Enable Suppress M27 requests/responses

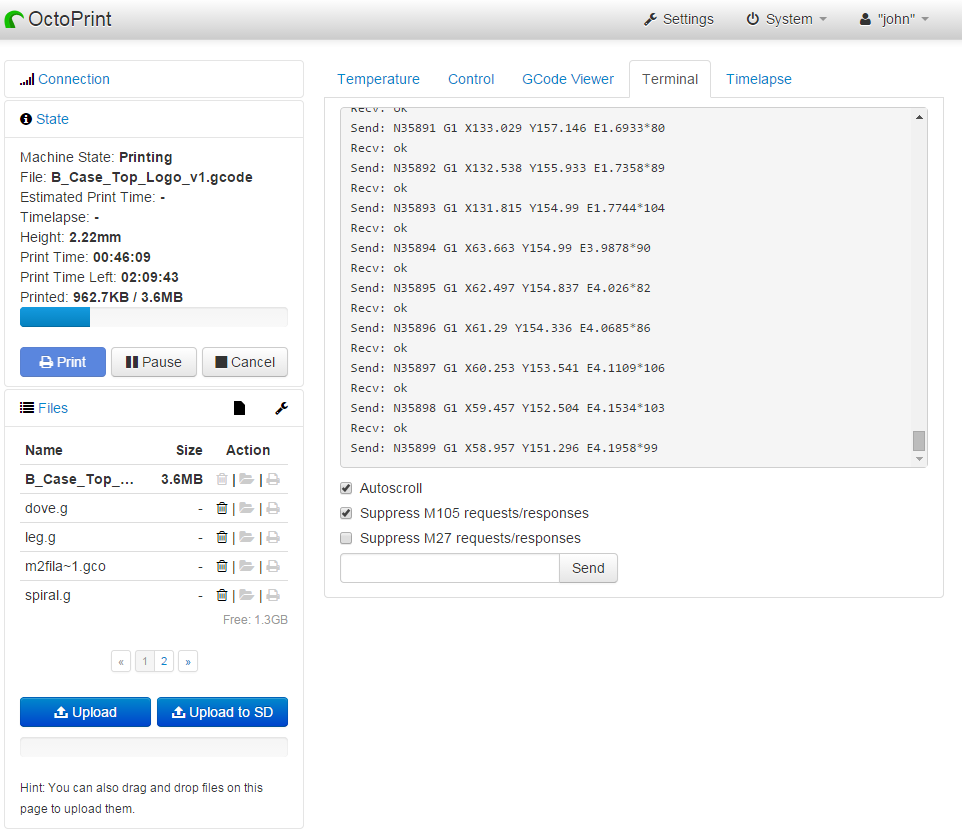tap(346, 539)
